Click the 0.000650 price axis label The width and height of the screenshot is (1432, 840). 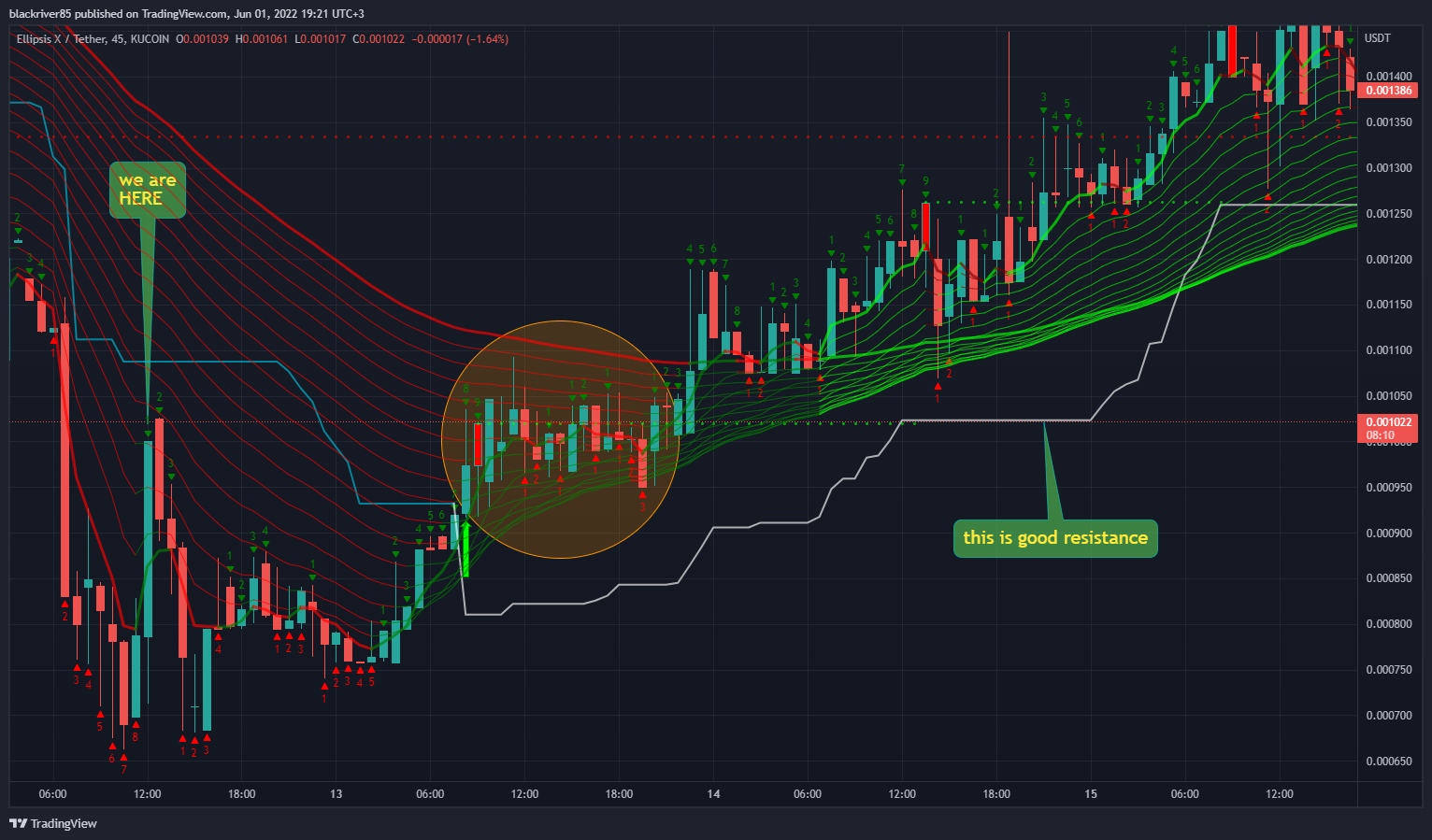[1389, 762]
